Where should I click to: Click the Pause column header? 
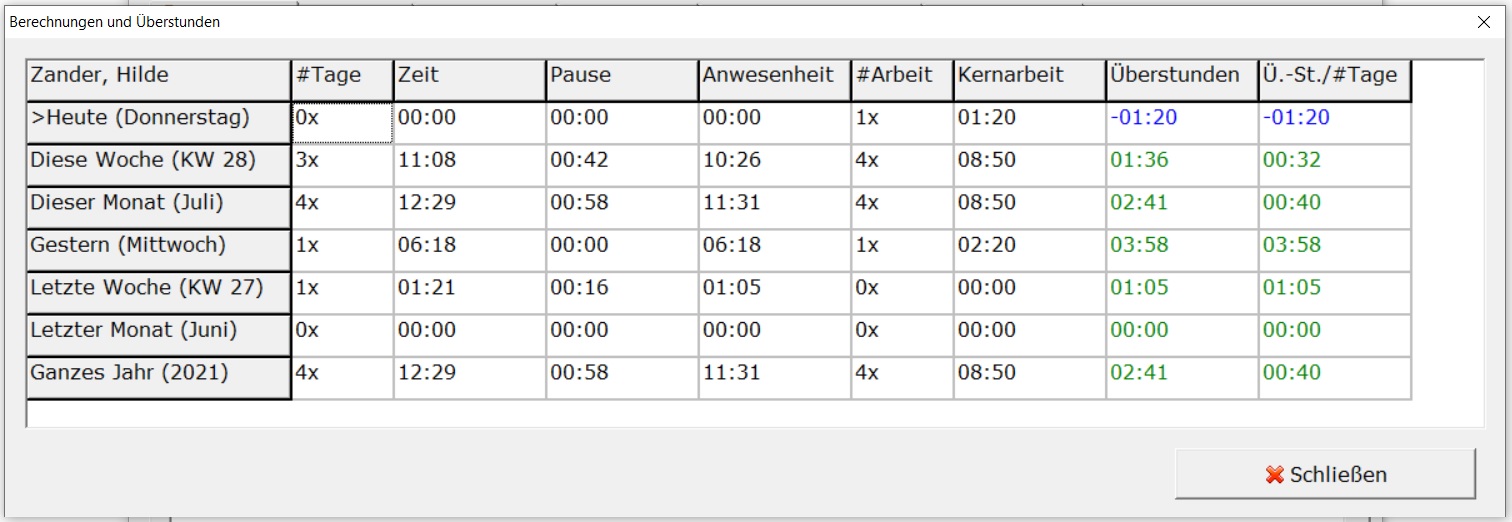[x=622, y=80]
